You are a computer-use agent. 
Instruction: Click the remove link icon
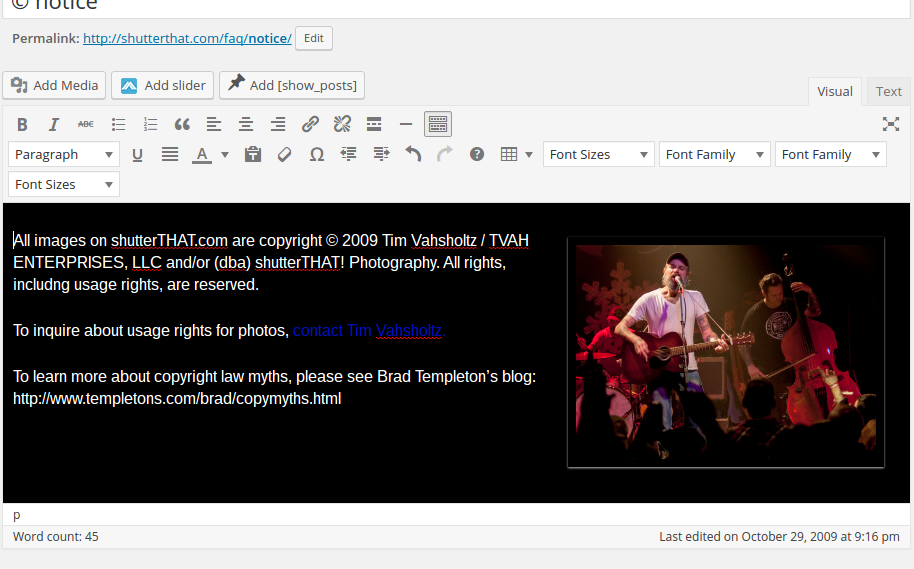pyautogui.click(x=342, y=124)
